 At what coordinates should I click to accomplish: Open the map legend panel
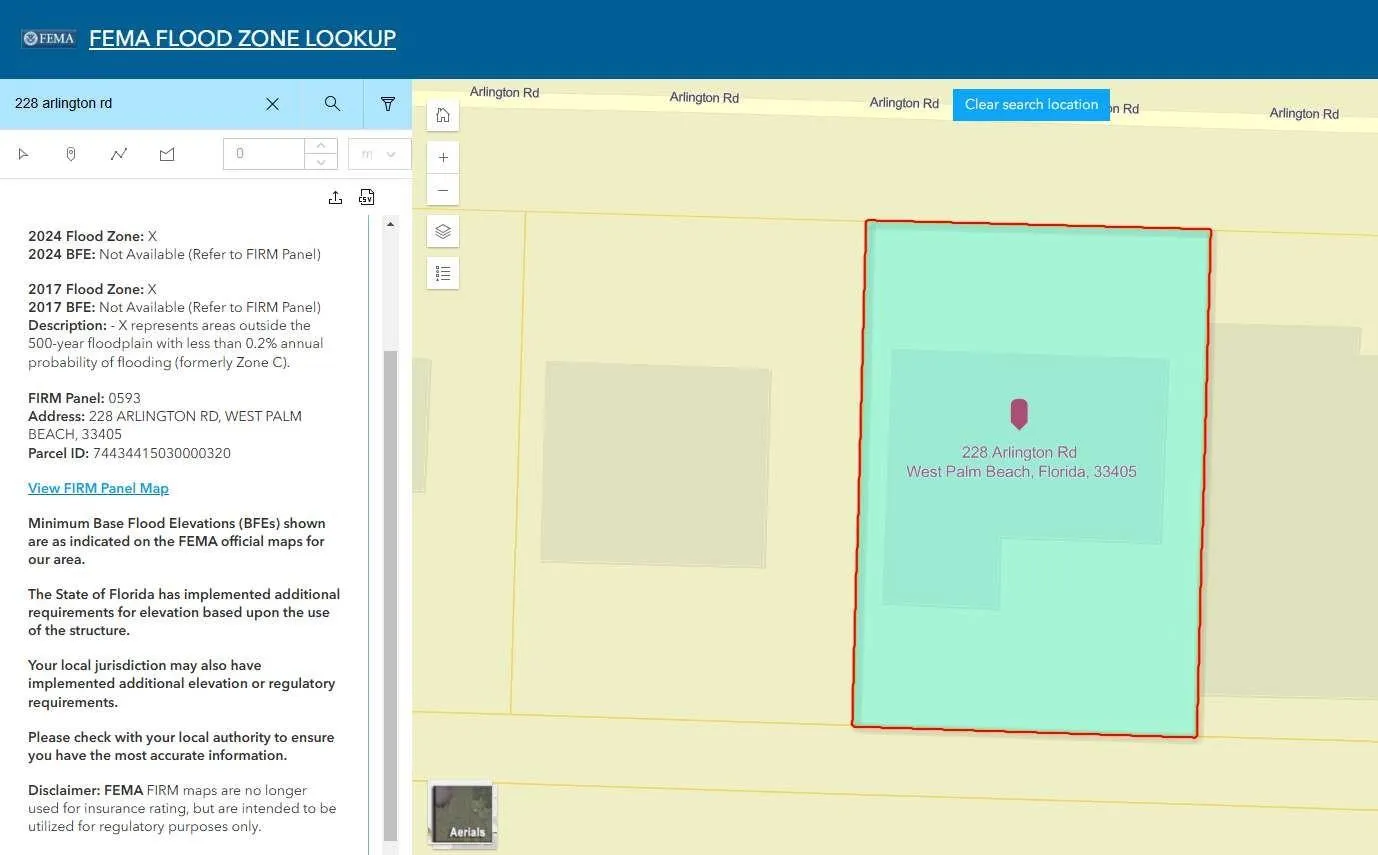443,273
